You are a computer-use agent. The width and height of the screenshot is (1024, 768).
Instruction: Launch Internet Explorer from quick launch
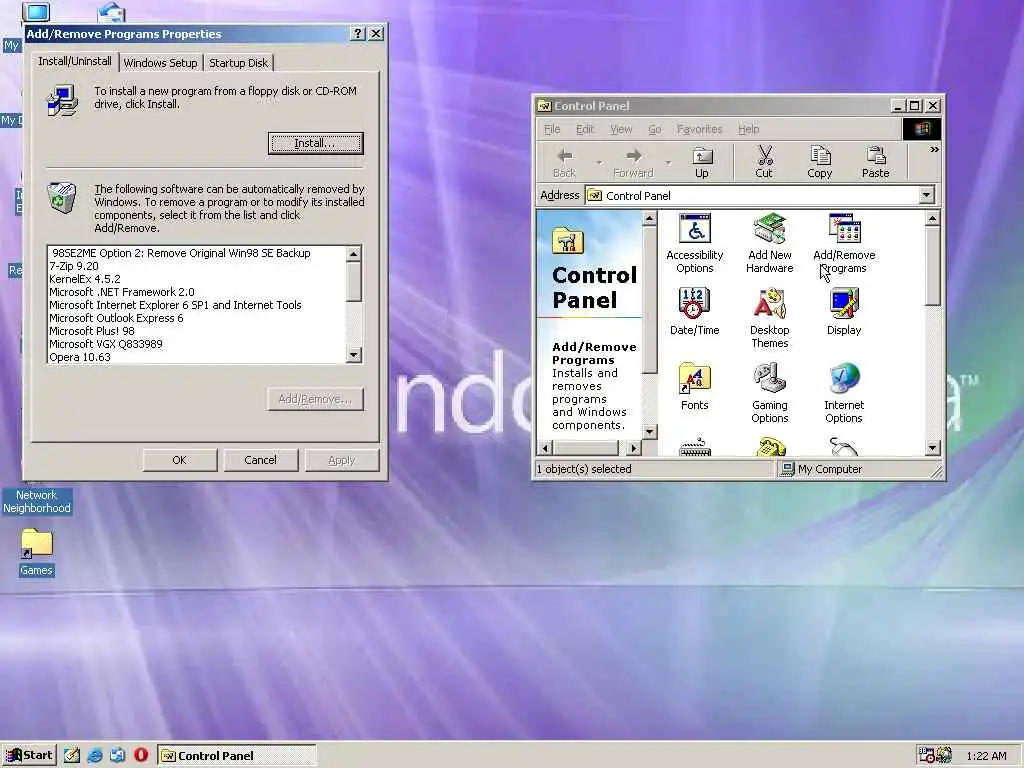pyautogui.click(x=95, y=756)
